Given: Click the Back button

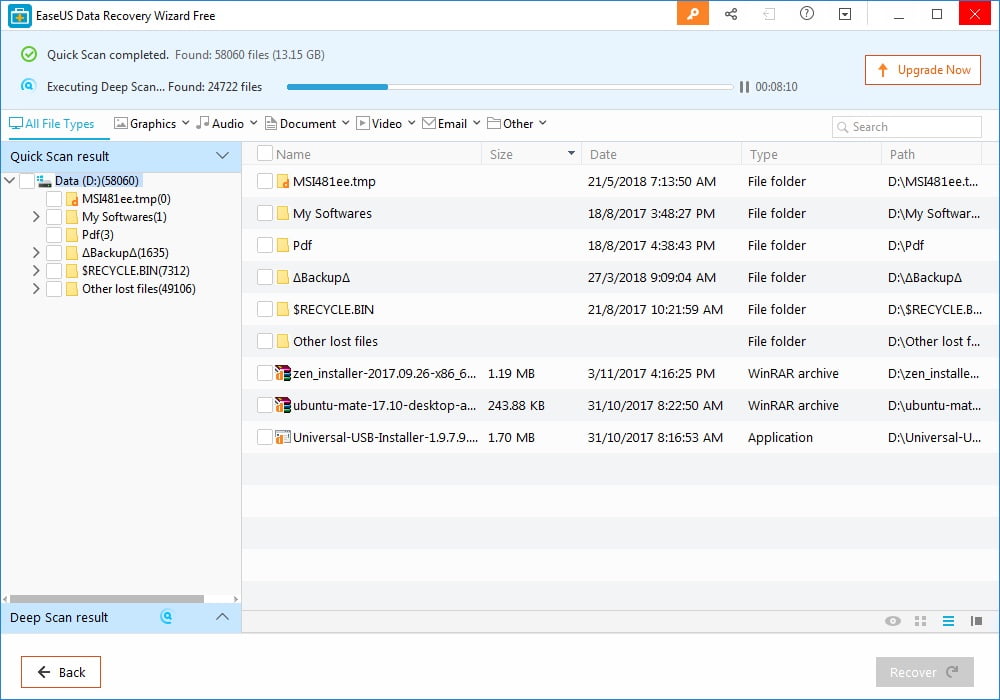Looking at the screenshot, I should (61, 672).
